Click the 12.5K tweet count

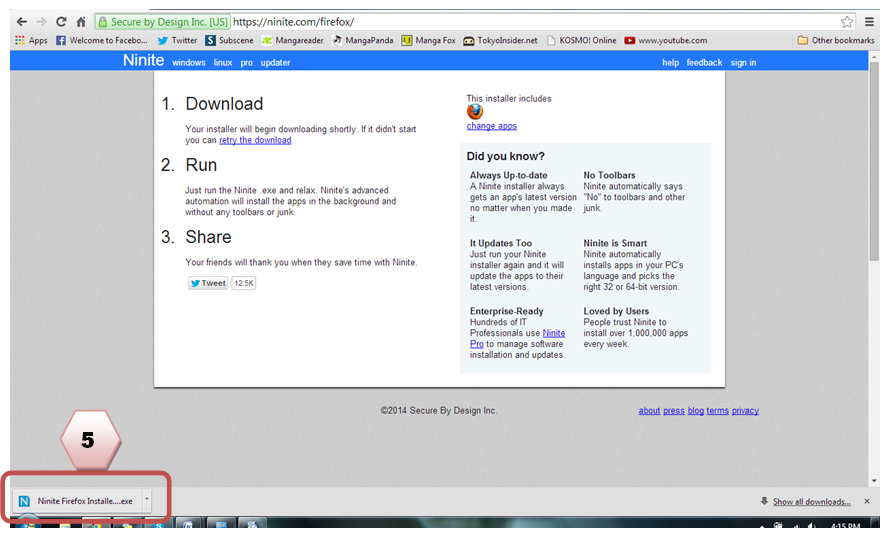point(244,283)
